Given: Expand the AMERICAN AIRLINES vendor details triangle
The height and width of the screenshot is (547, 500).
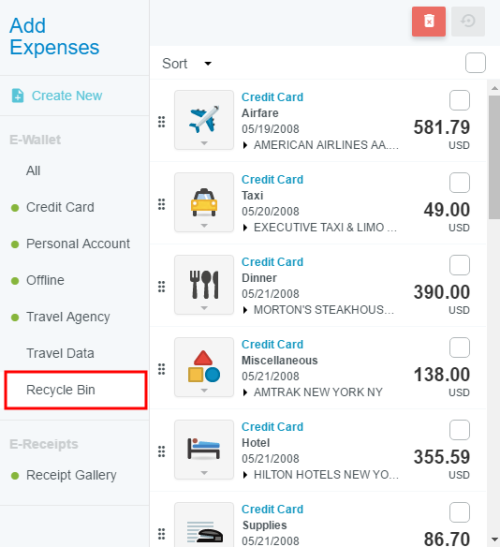Looking at the screenshot, I should (x=245, y=145).
